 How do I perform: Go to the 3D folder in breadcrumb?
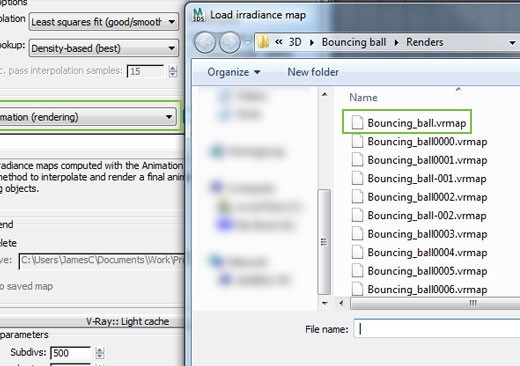[x=295, y=42]
